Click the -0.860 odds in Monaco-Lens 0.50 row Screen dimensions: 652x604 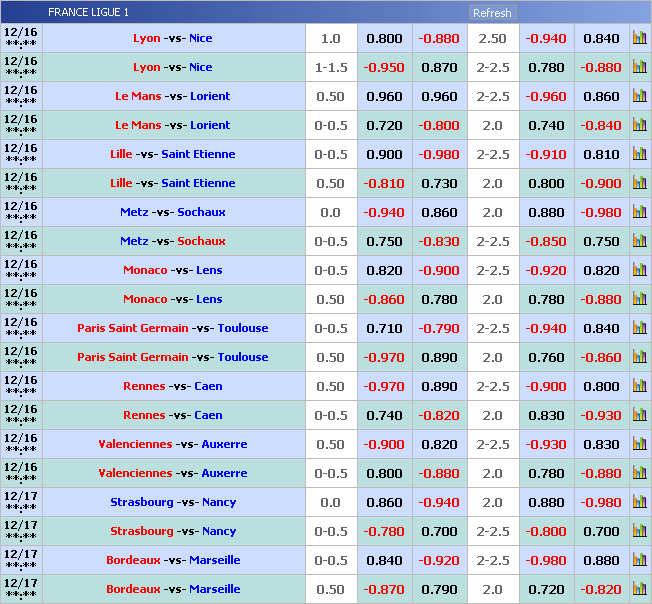coord(384,300)
